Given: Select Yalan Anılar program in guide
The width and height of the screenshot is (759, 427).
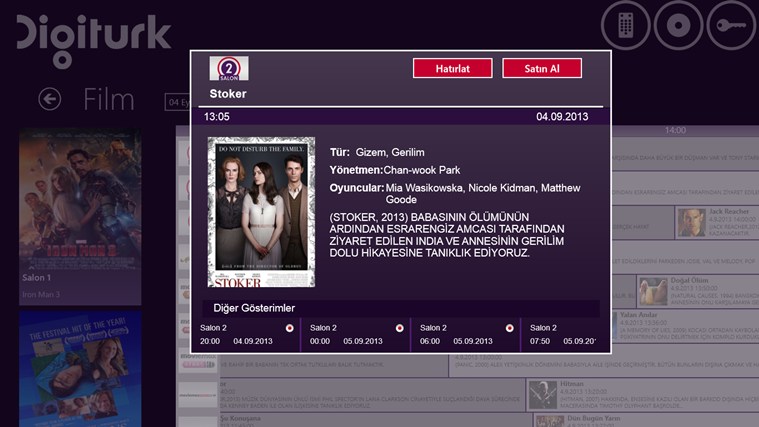Looking at the screenshot, I should click(x=685, y=325).
